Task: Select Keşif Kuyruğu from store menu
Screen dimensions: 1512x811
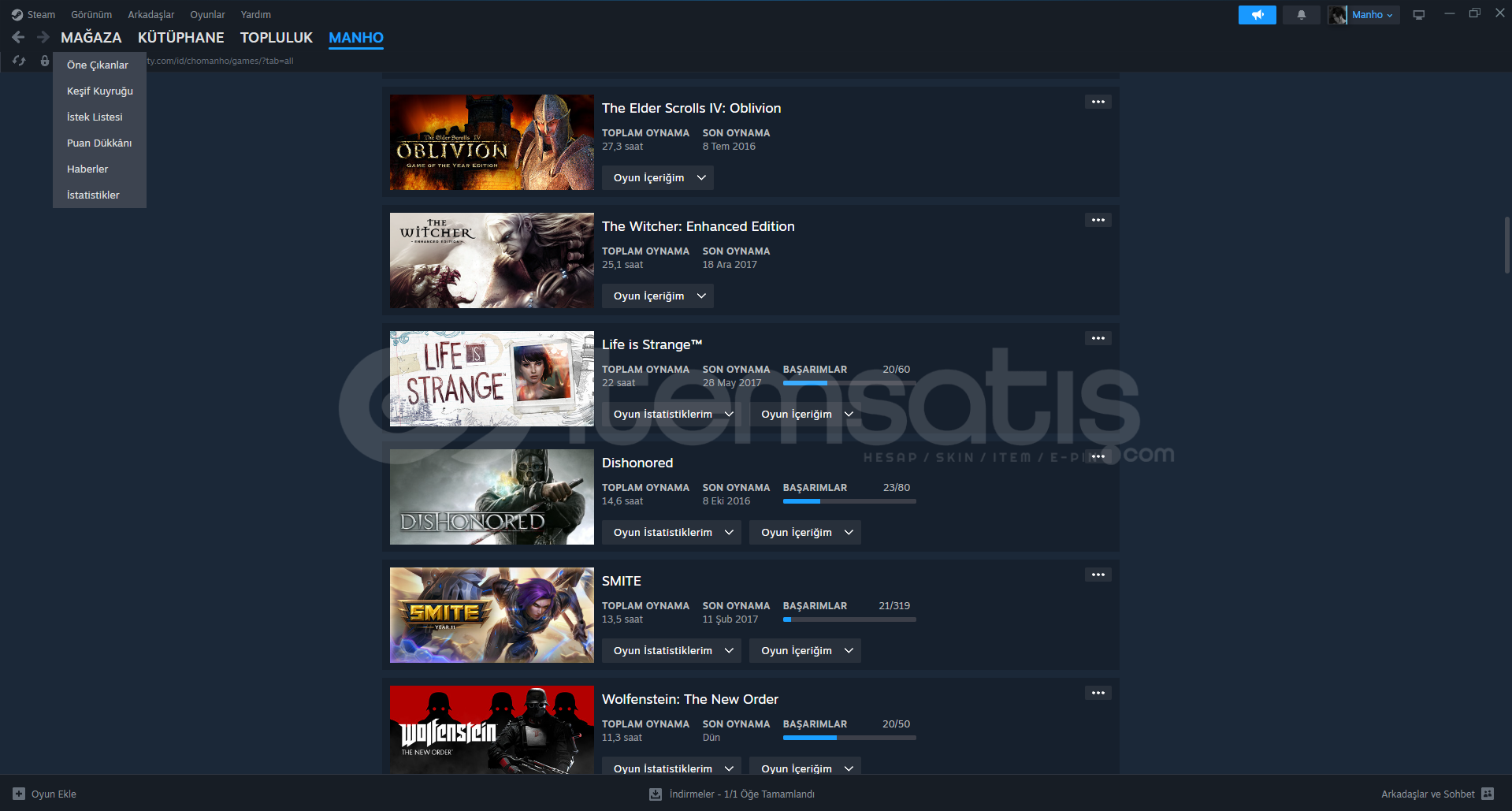Action: coord(99,91)
